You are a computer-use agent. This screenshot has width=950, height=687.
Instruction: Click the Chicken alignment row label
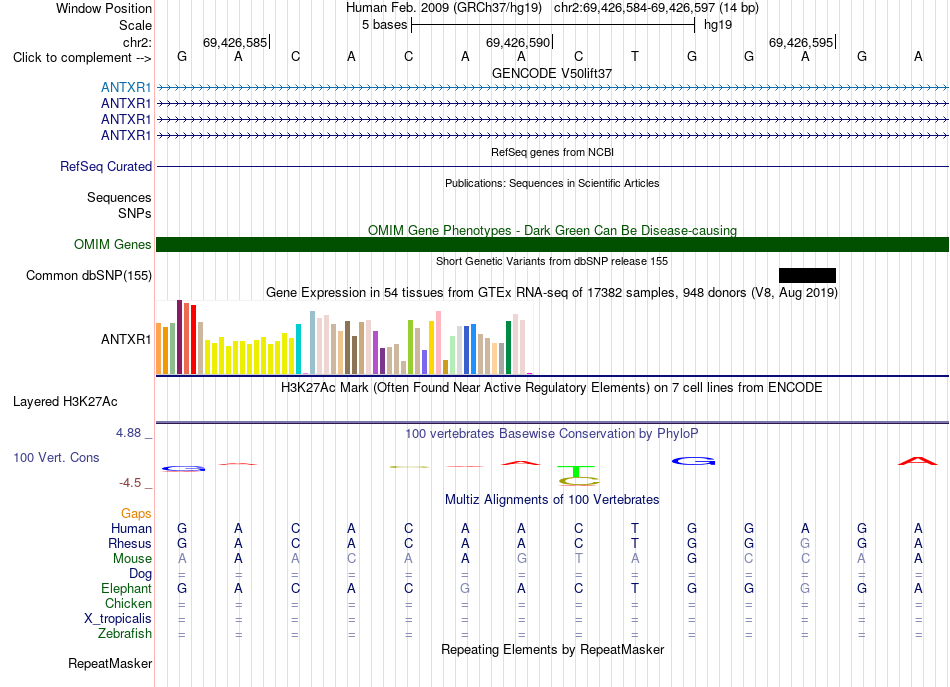pyautogui.click(x=128, y=603)
